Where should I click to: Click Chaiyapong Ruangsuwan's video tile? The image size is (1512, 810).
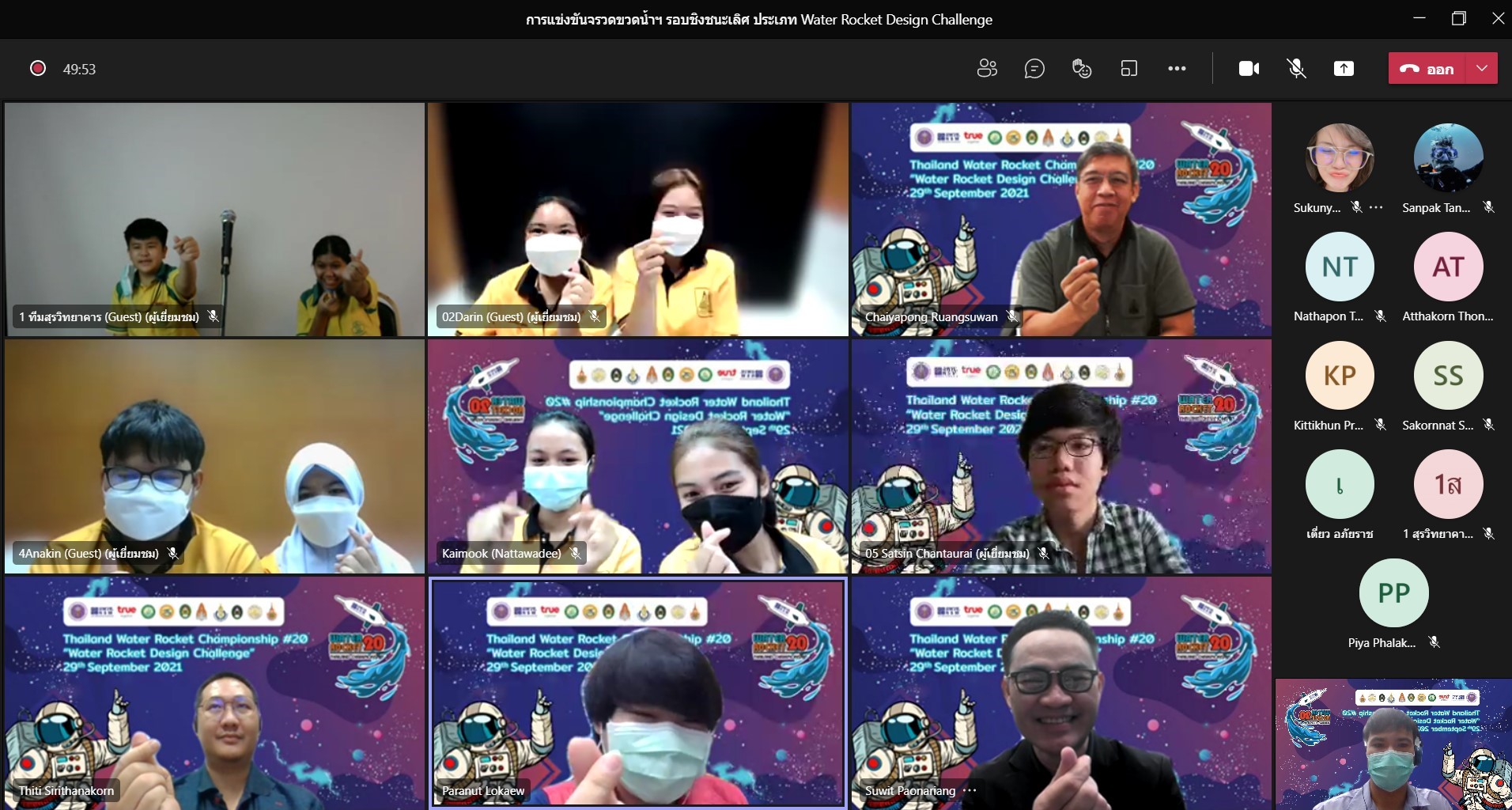point(1061,219)
